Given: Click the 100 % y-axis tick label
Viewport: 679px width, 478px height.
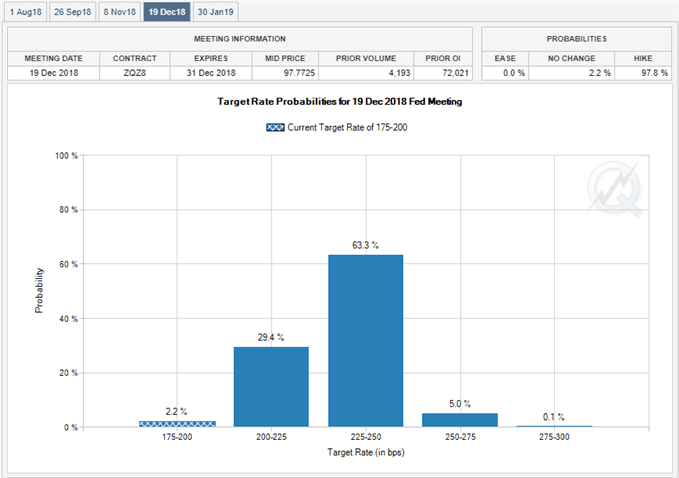Looking at the screenshot, I should [x=66, y=155].
